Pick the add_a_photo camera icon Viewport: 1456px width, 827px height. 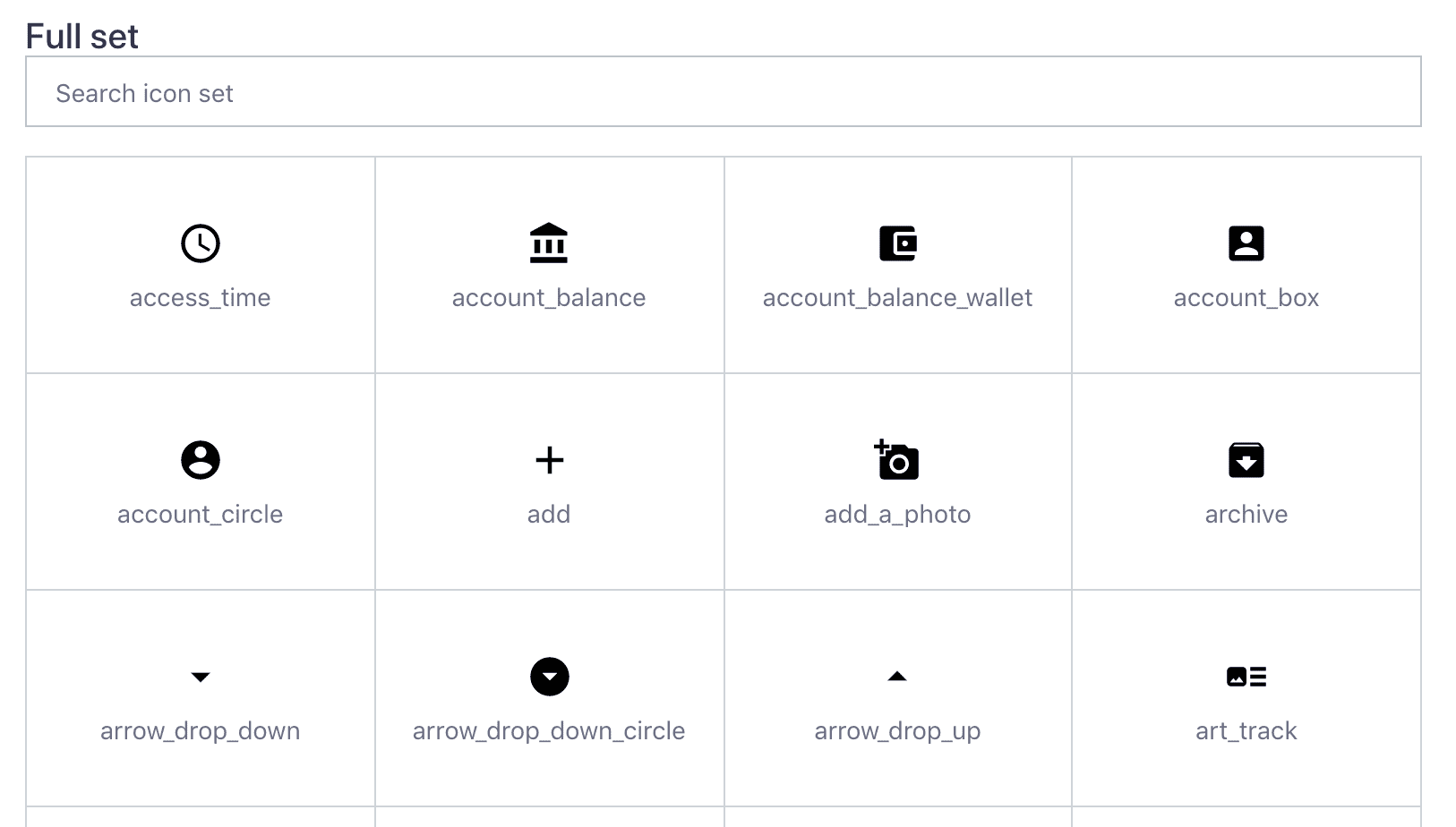(897, 460)
